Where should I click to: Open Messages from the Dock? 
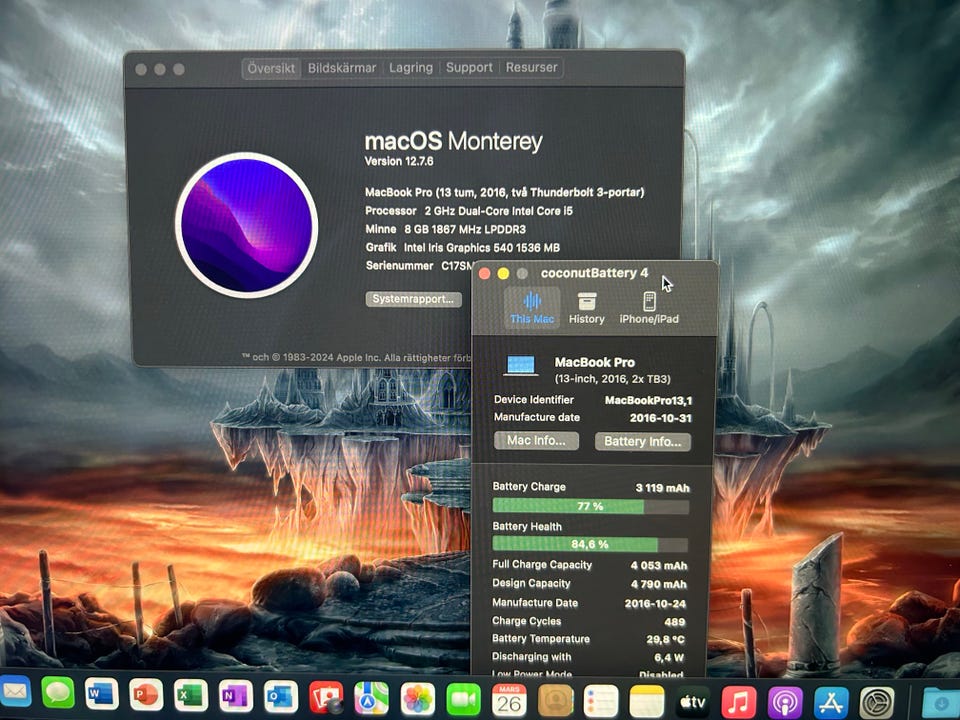pos(58,694)
